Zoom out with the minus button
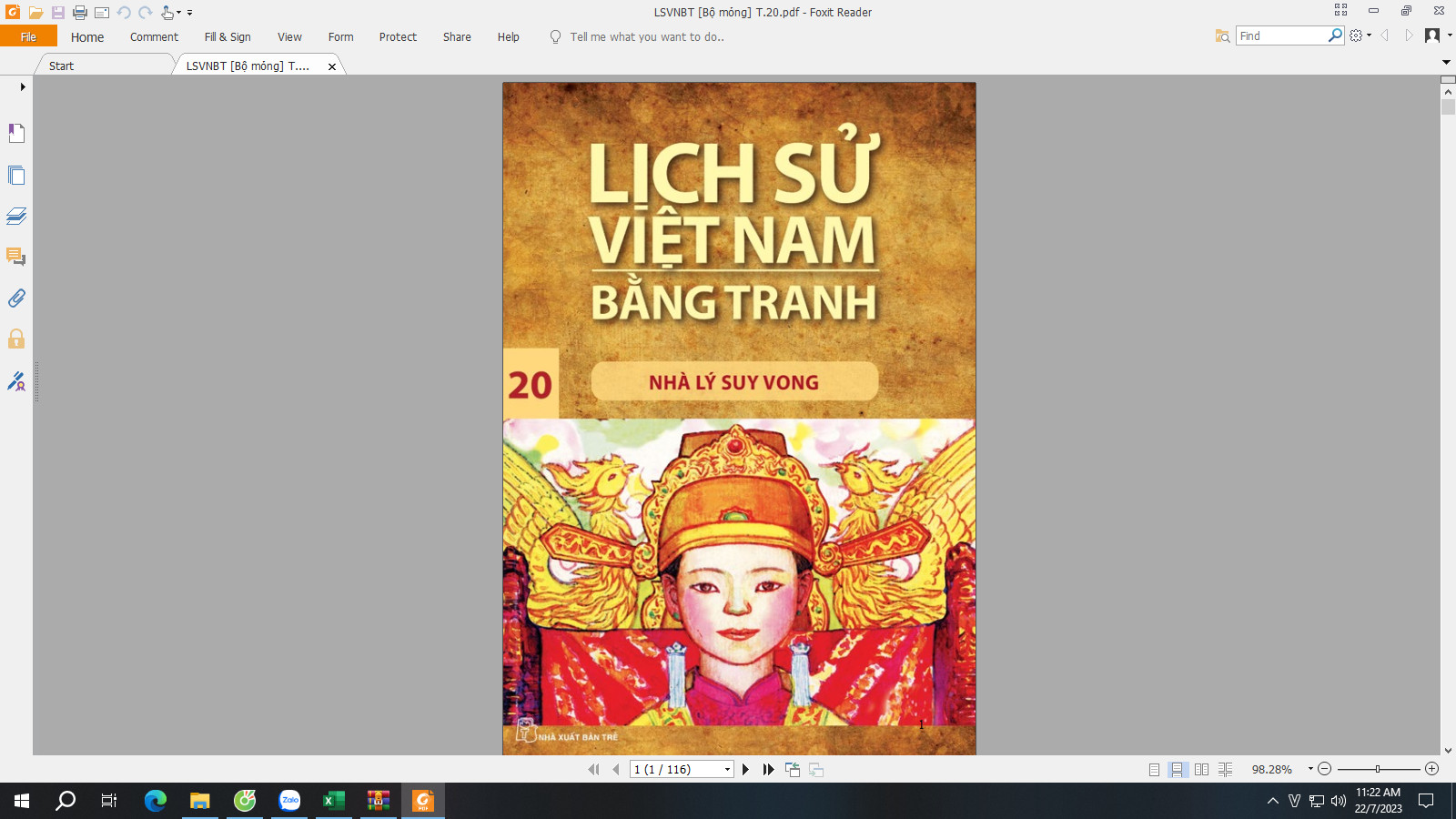Screen dimensions: 1456x819 (1325, 769)
